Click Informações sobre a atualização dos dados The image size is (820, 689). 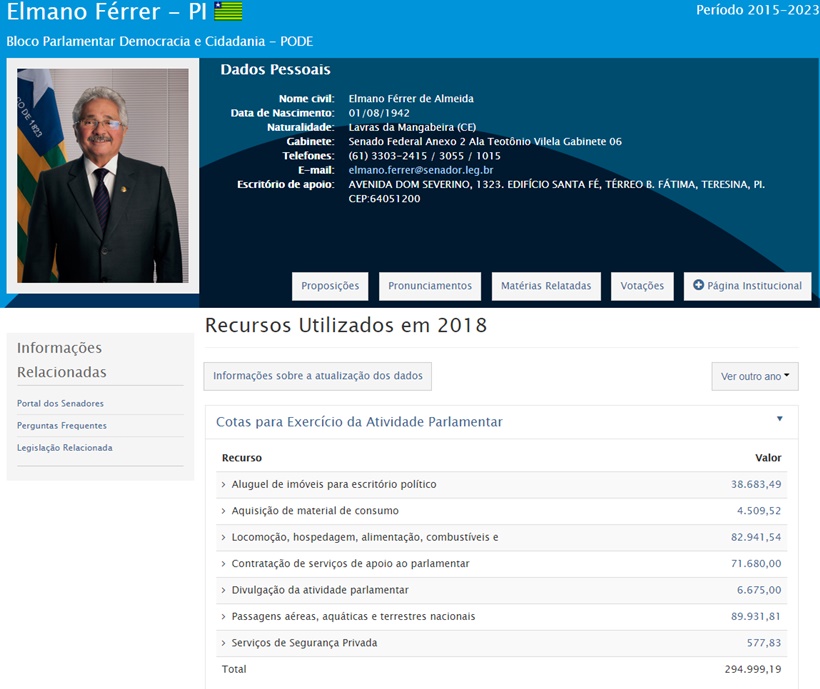[317, 376]
